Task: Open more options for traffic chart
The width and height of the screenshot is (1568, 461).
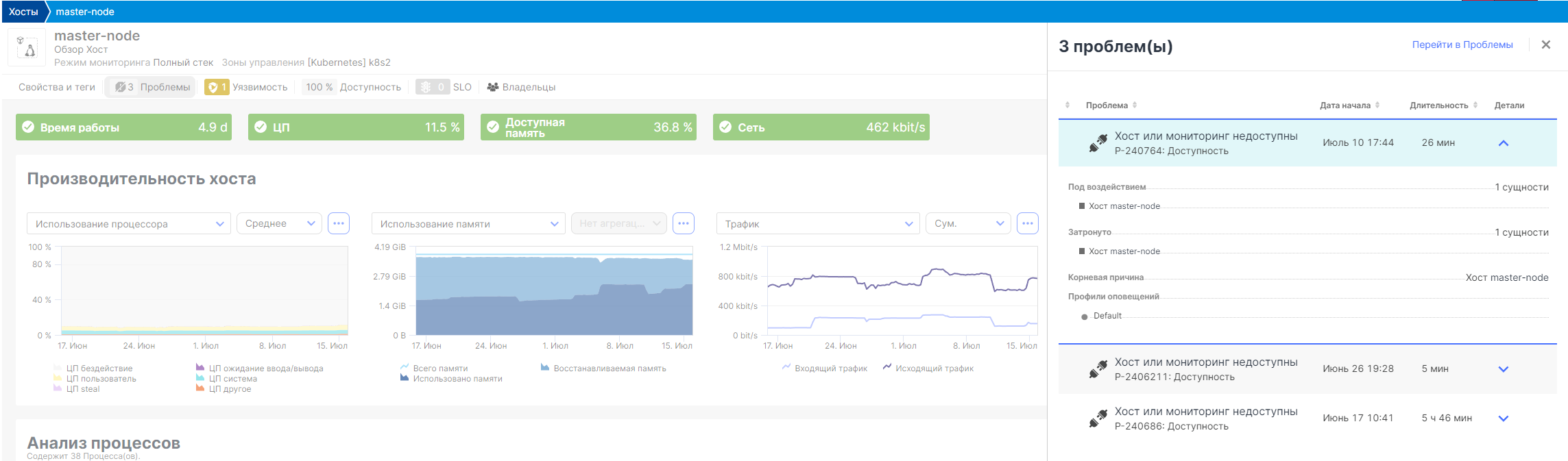Action: 1027,223
